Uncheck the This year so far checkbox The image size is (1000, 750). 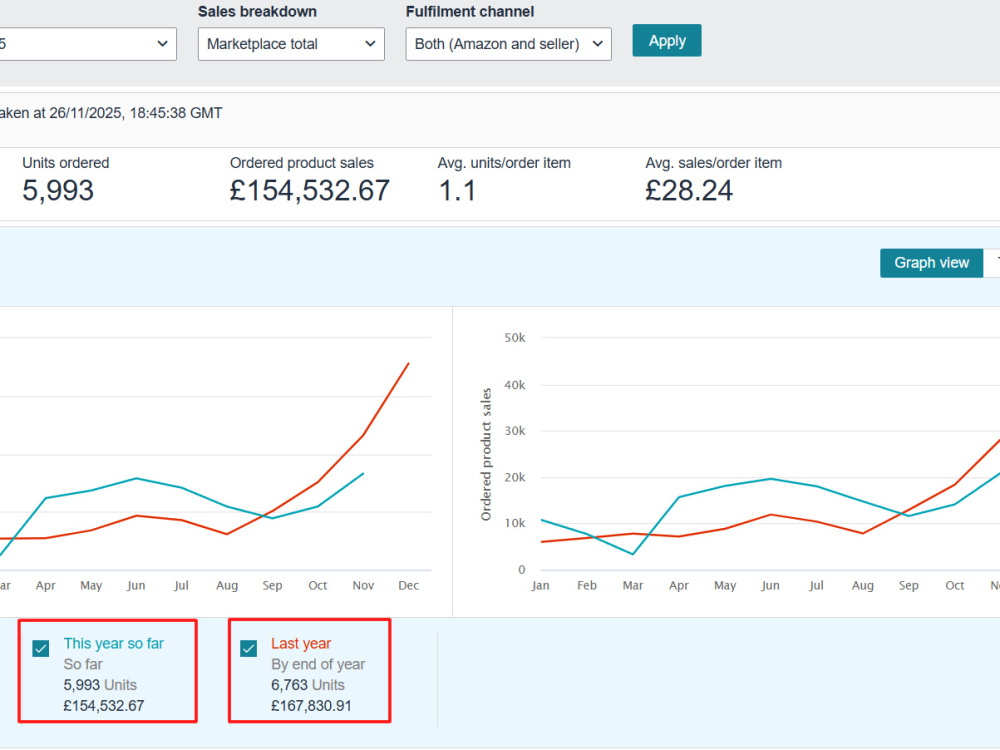[41, 649]
